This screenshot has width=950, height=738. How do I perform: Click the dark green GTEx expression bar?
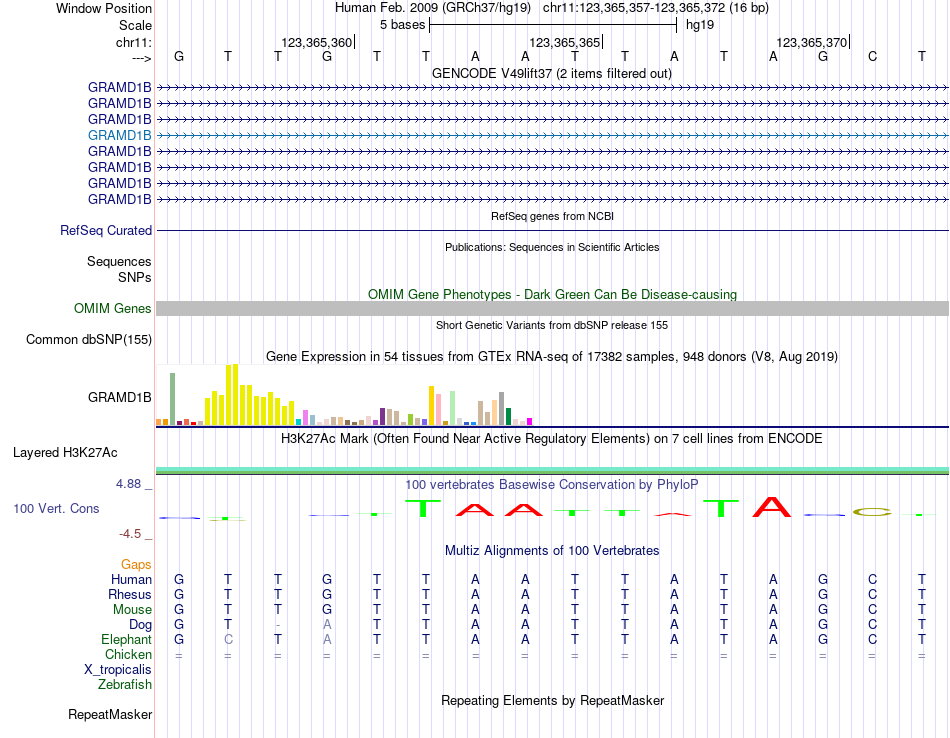pos(508,416)
